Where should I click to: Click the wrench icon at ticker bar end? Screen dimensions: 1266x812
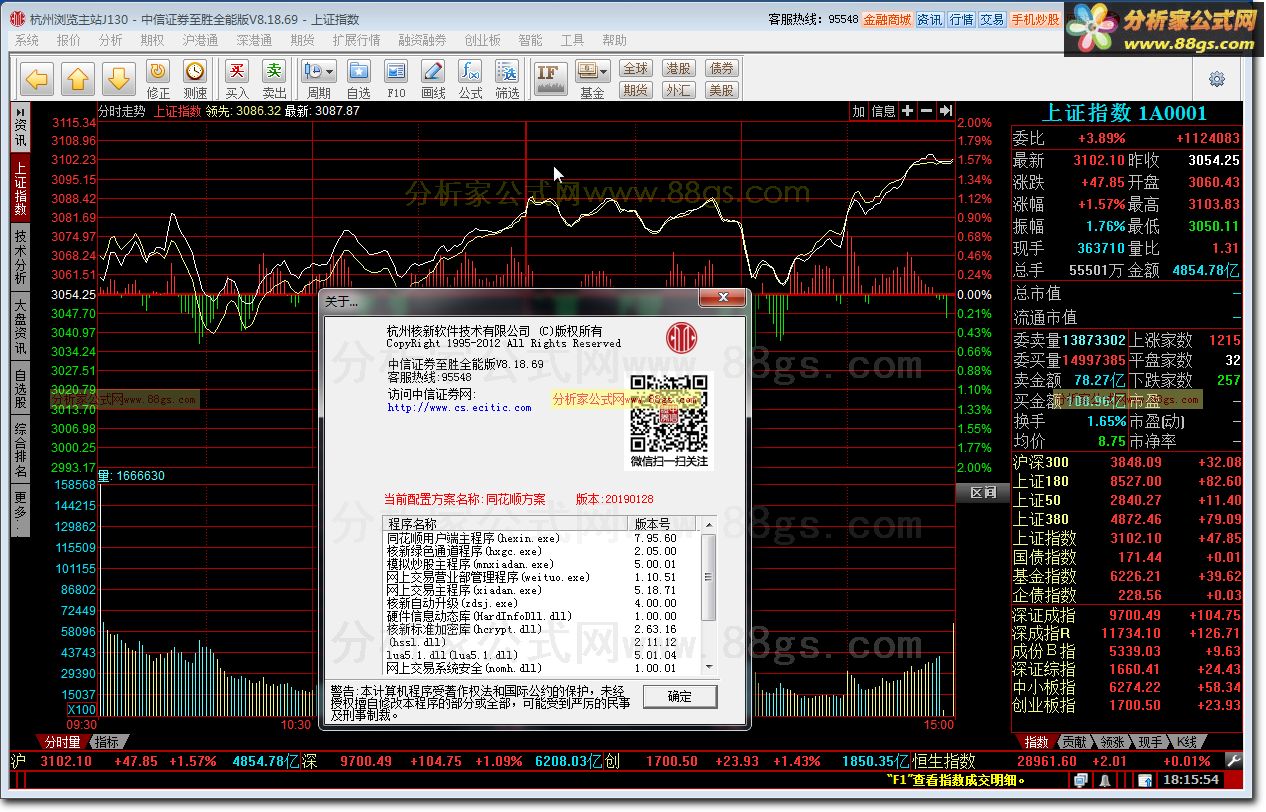(1235, 761)
